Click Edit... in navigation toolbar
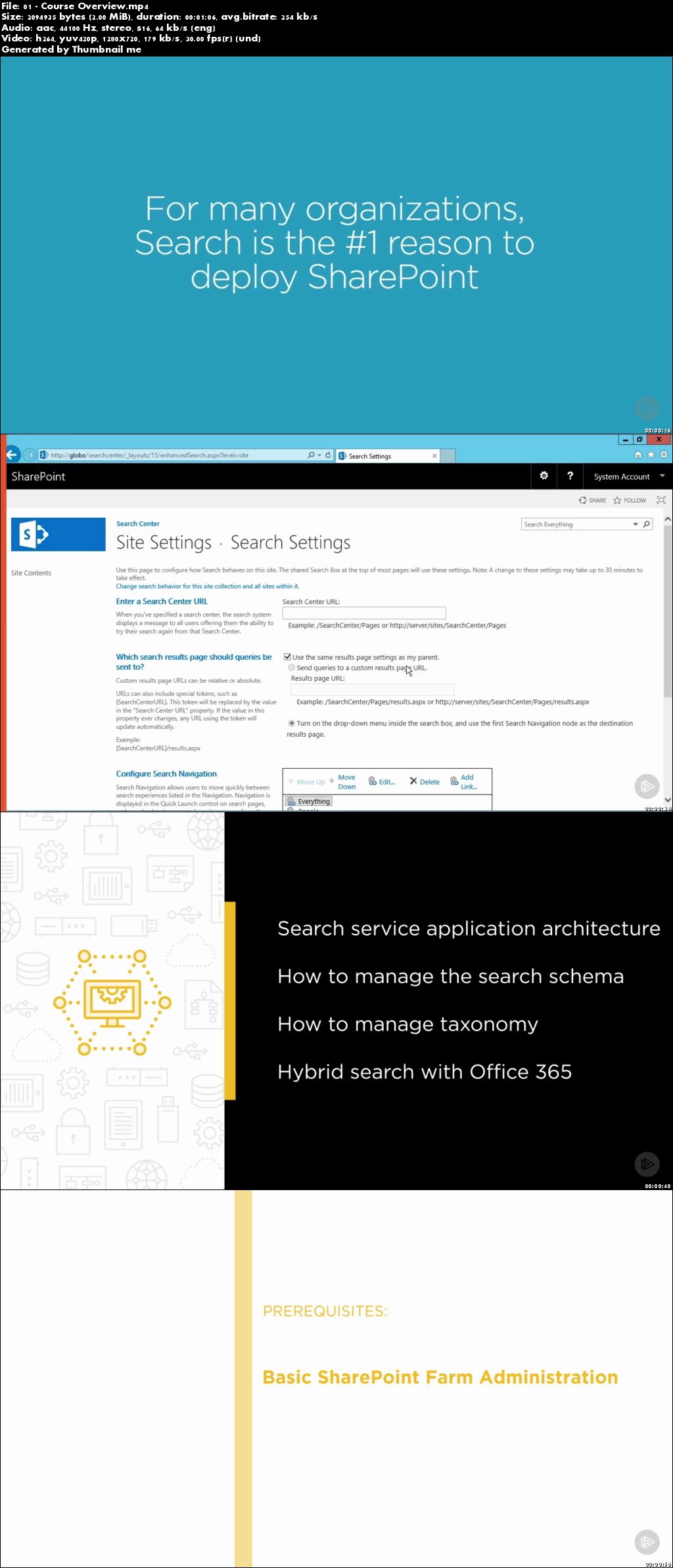 tap(382, 781)
